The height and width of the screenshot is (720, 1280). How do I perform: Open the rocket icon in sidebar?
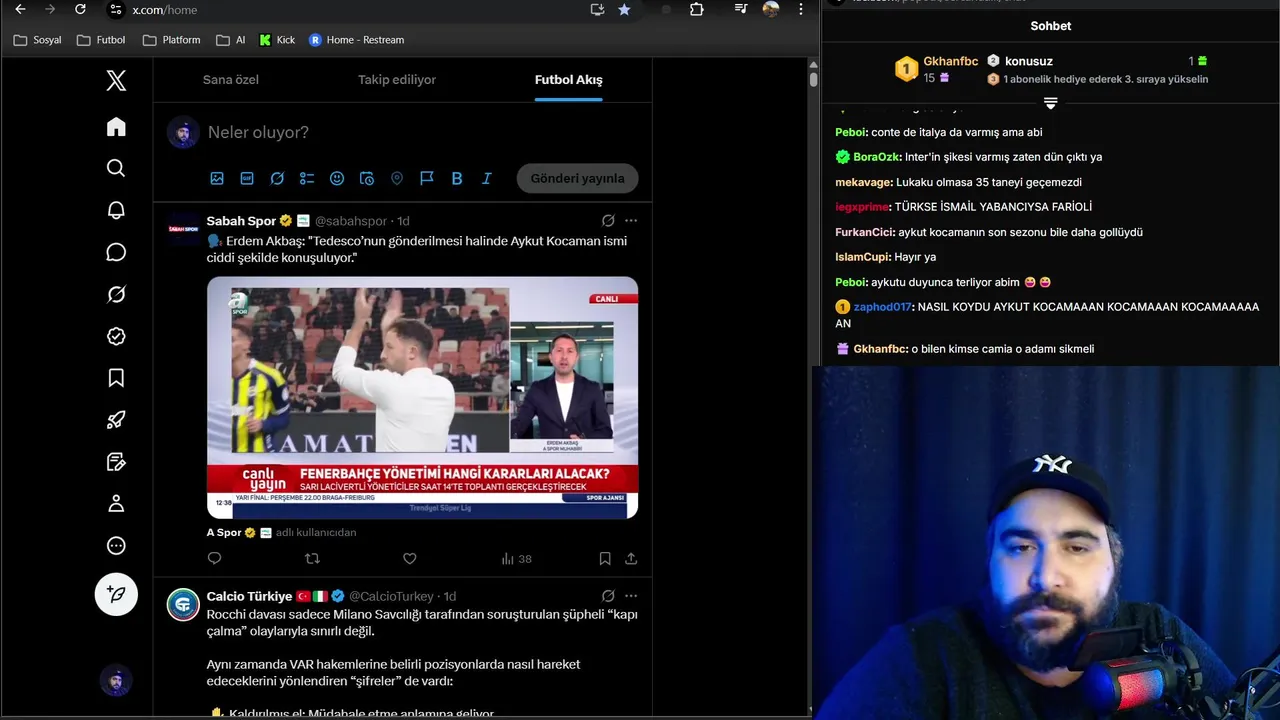[x=116, y=420]
